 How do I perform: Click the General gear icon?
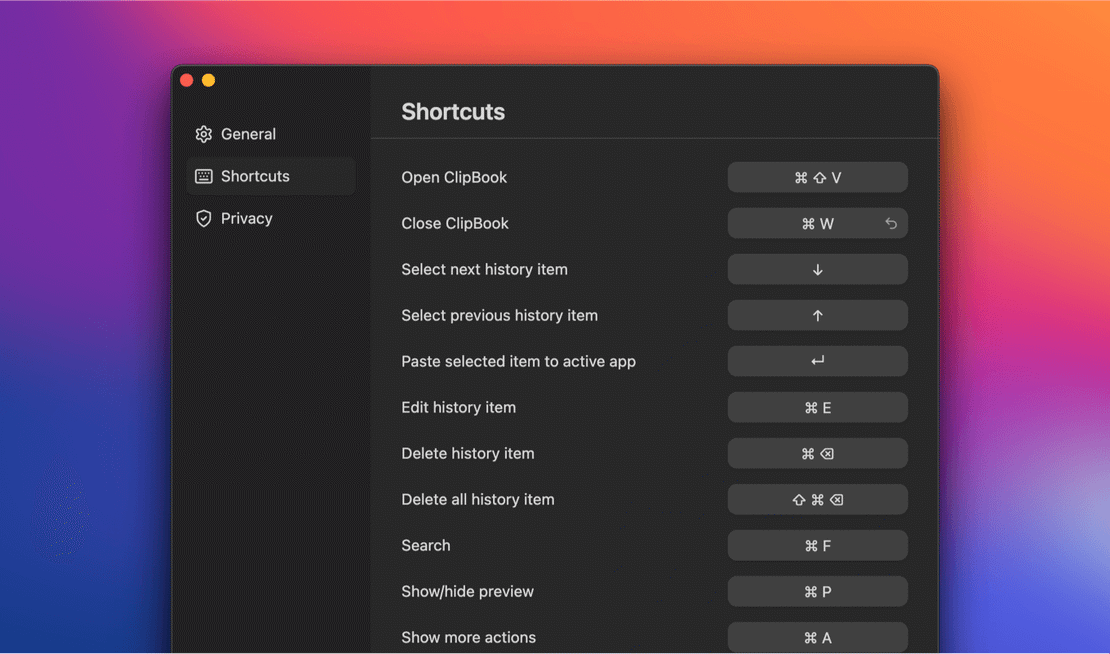pos(204,134)
